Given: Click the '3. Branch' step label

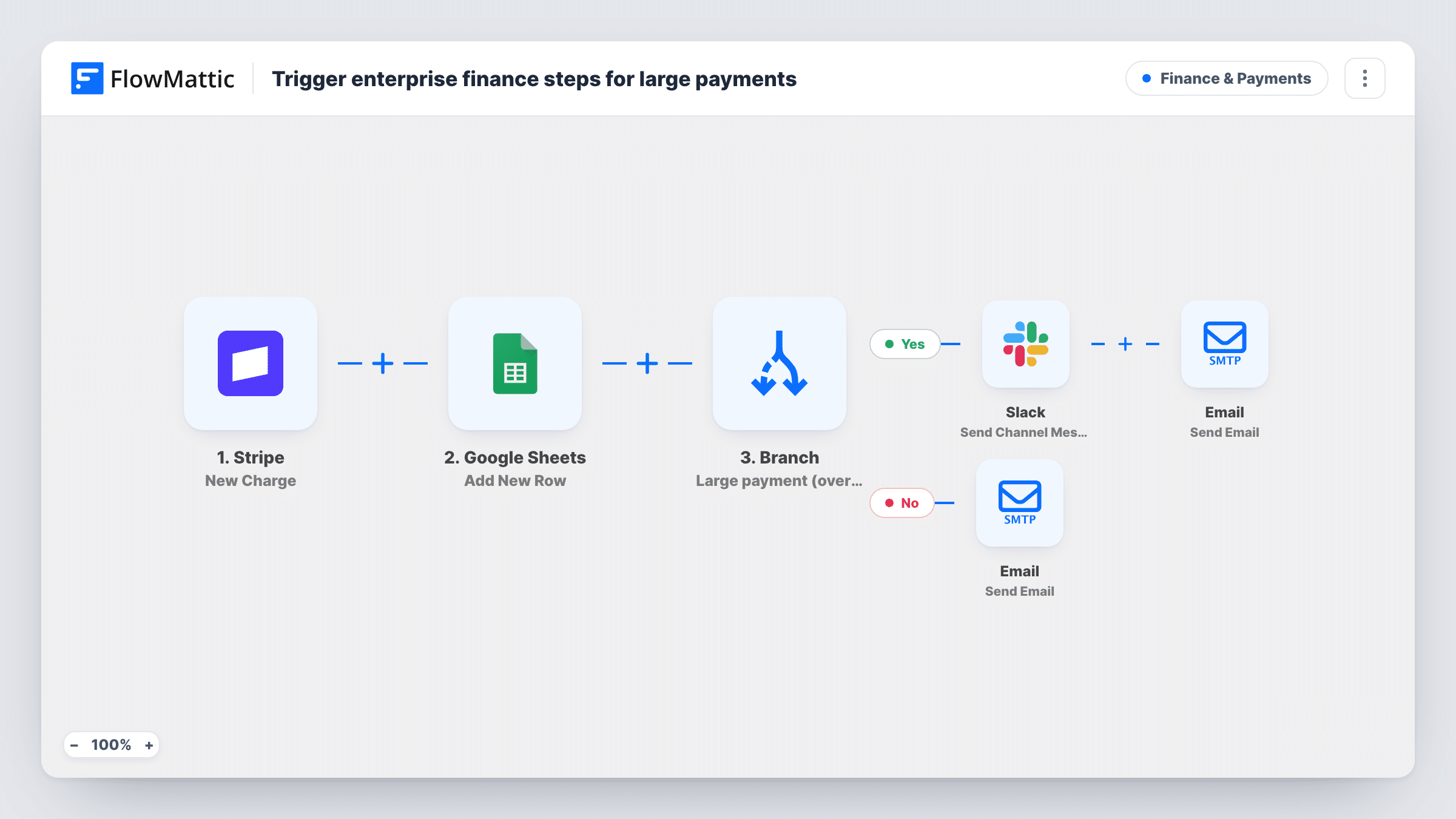Looking at the screenshot, I should pyautogui.click(x=780, y=457).
